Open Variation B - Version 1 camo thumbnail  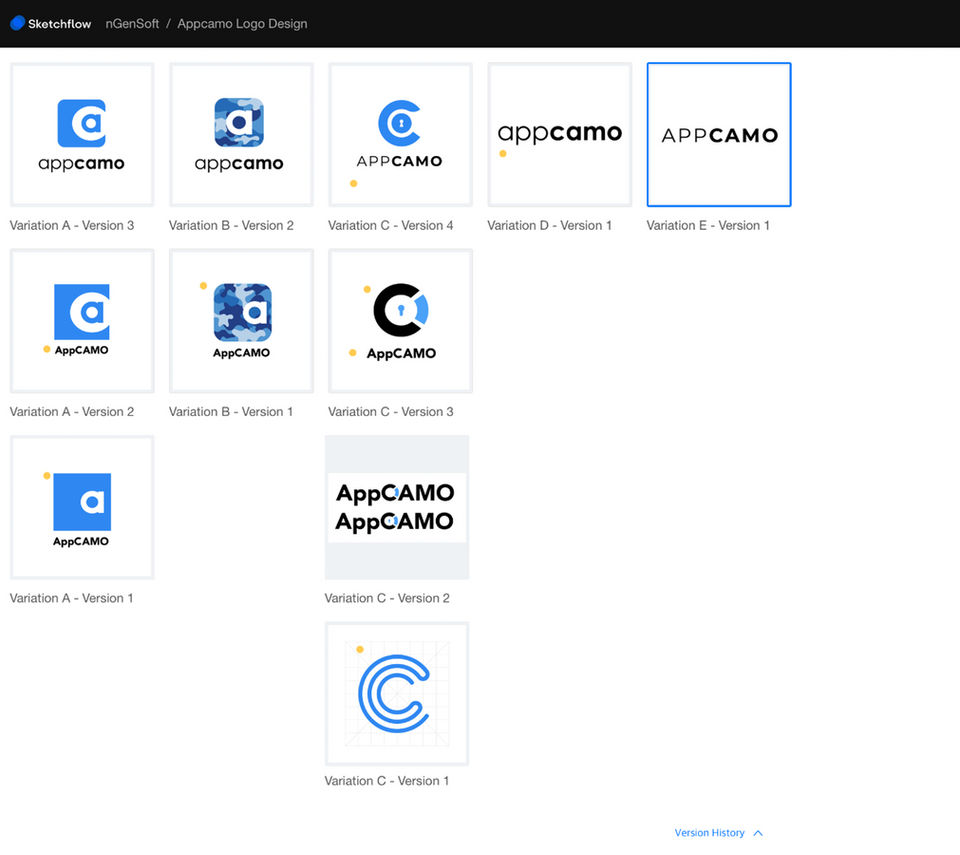point(241,321)
